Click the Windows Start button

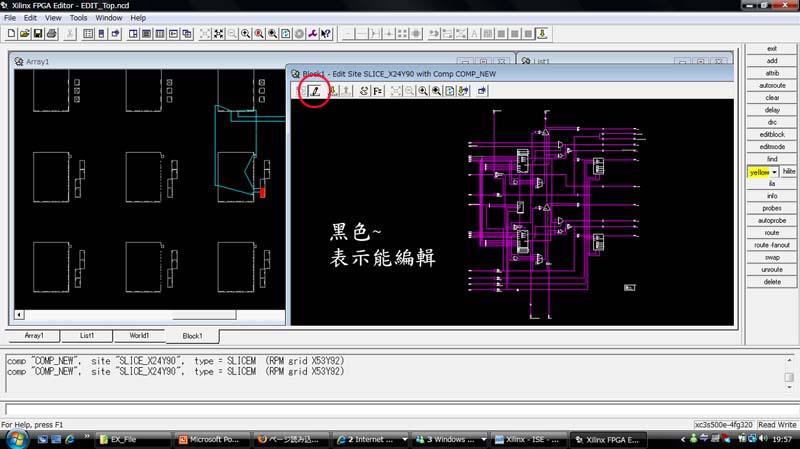[16, 439]
